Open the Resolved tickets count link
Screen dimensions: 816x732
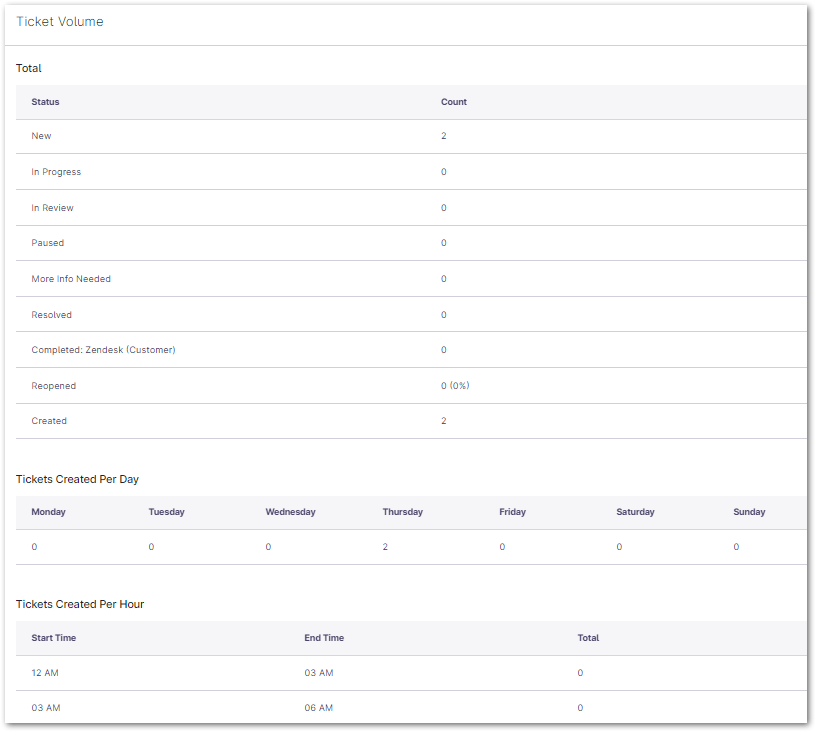tap(444, 315)
